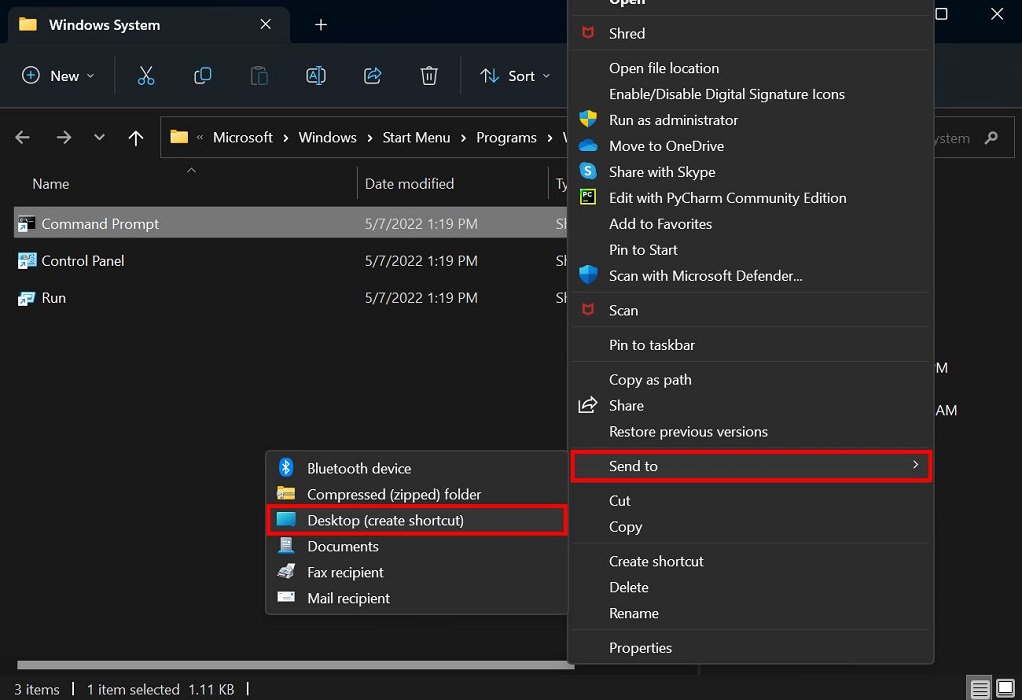This screenshot has width=1022, height=700.
Task: Choose Edit with PyCharm Community Edition
Action: pyautogui.click(x=751, y=197)
